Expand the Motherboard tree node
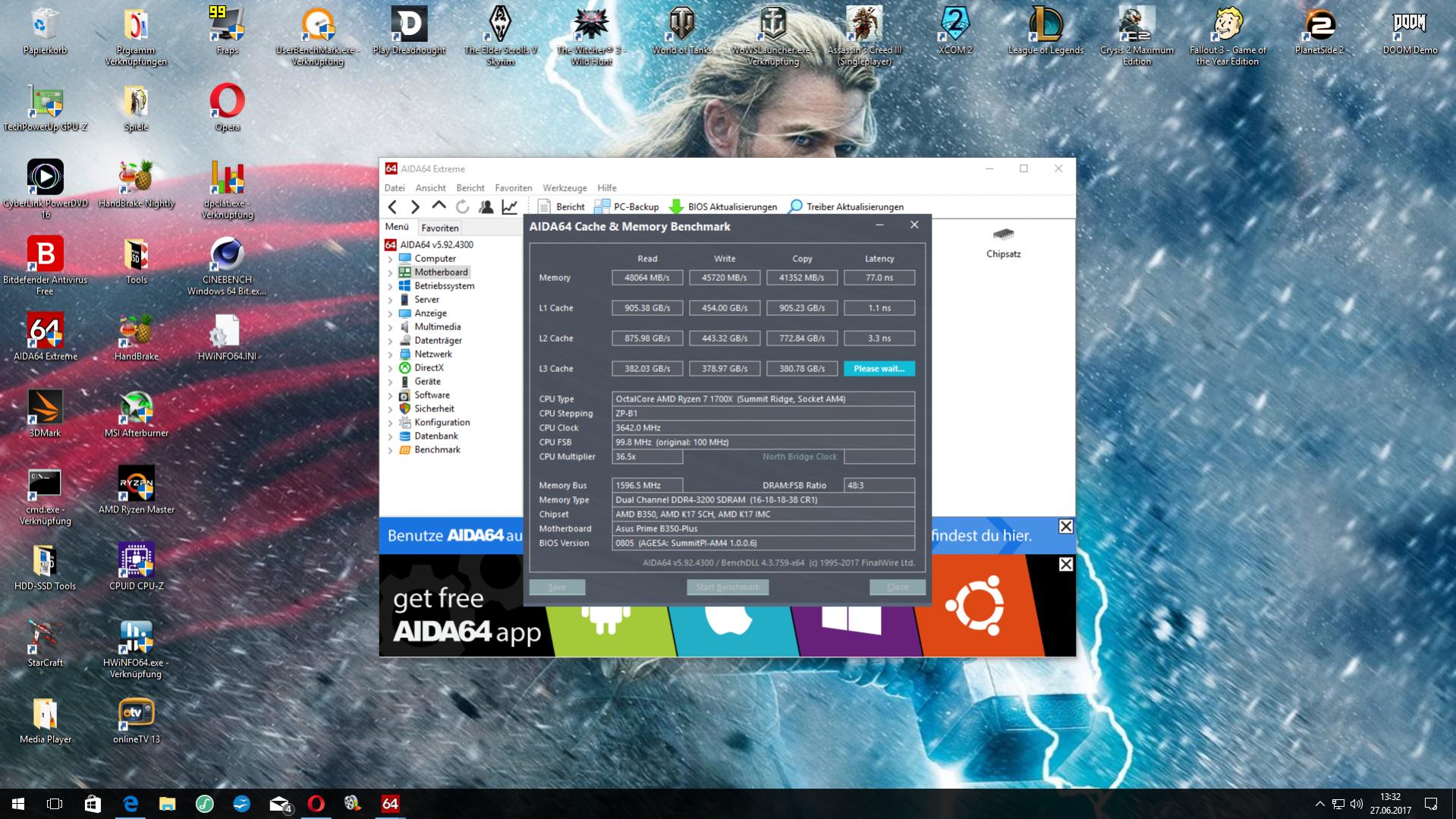The image size is (1456, 819). [x=390, y=272]
